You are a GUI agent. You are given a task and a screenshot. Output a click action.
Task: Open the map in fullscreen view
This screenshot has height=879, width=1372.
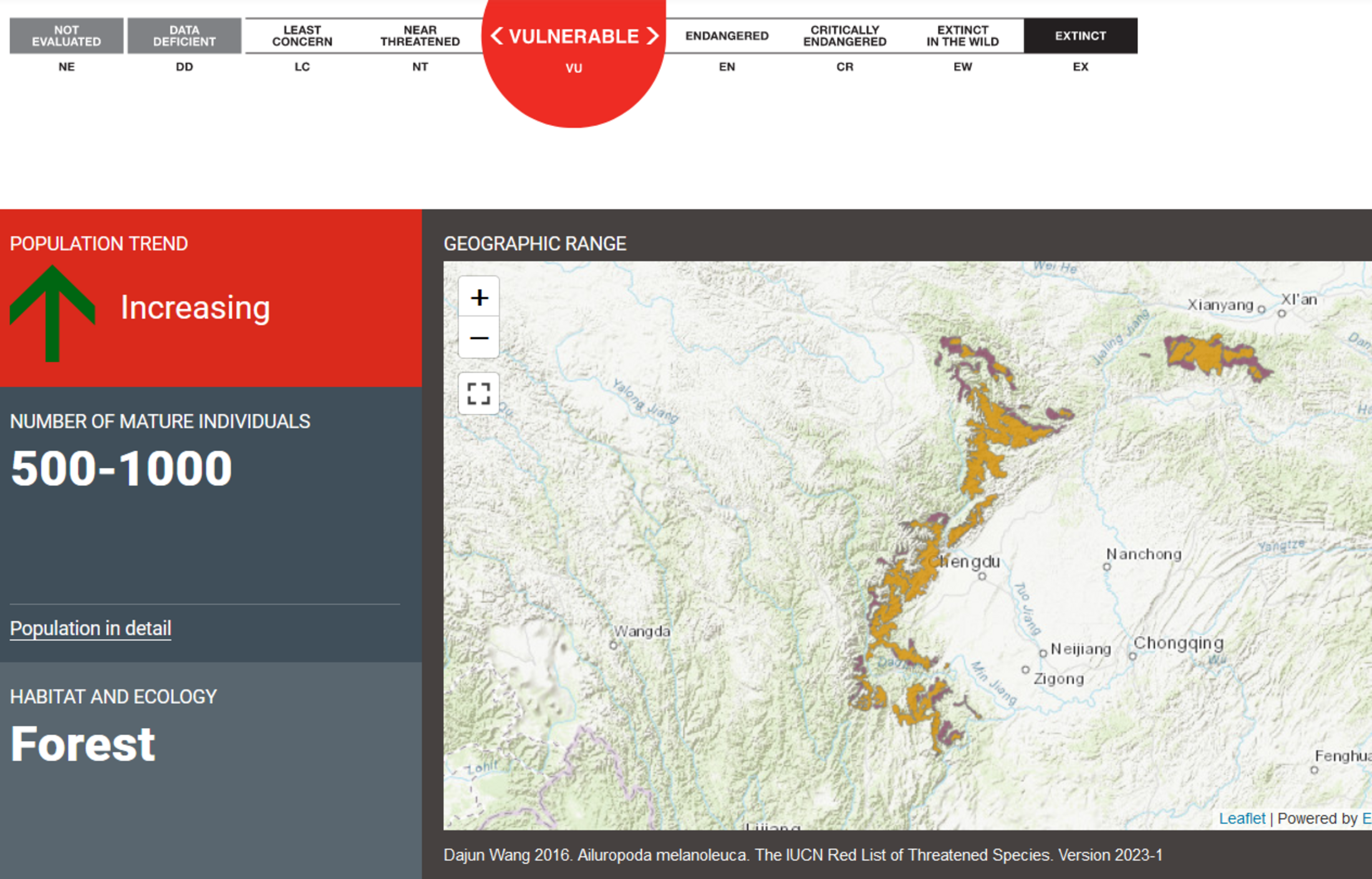point(478,393)
